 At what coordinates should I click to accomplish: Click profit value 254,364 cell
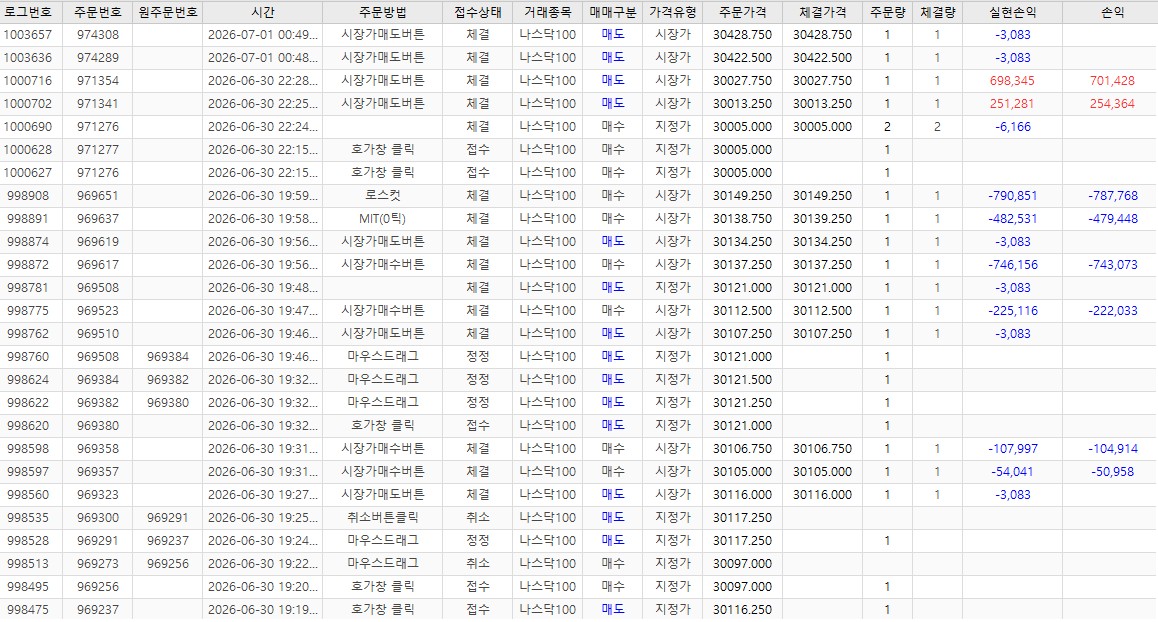pos(1112,103)
